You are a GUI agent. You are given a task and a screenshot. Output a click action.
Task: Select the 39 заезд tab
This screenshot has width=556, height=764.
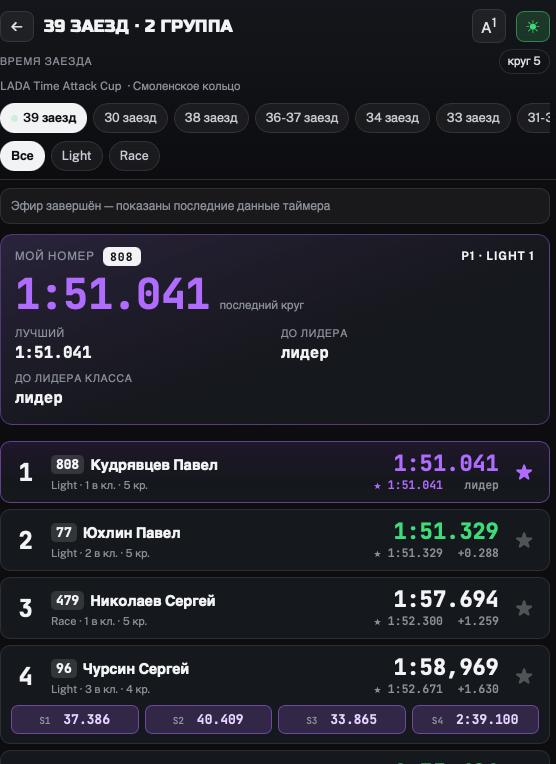click(44, 118)
